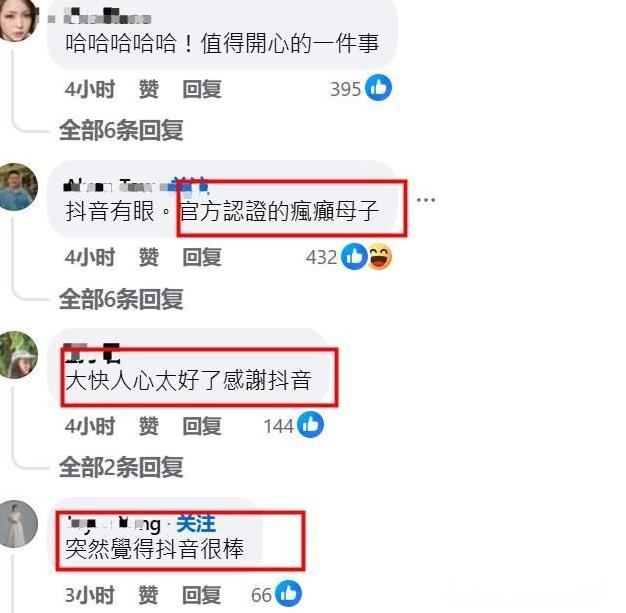Click the like icon beside 66
The height and width of the screenshot is (613, 626).
coord(289,593)
